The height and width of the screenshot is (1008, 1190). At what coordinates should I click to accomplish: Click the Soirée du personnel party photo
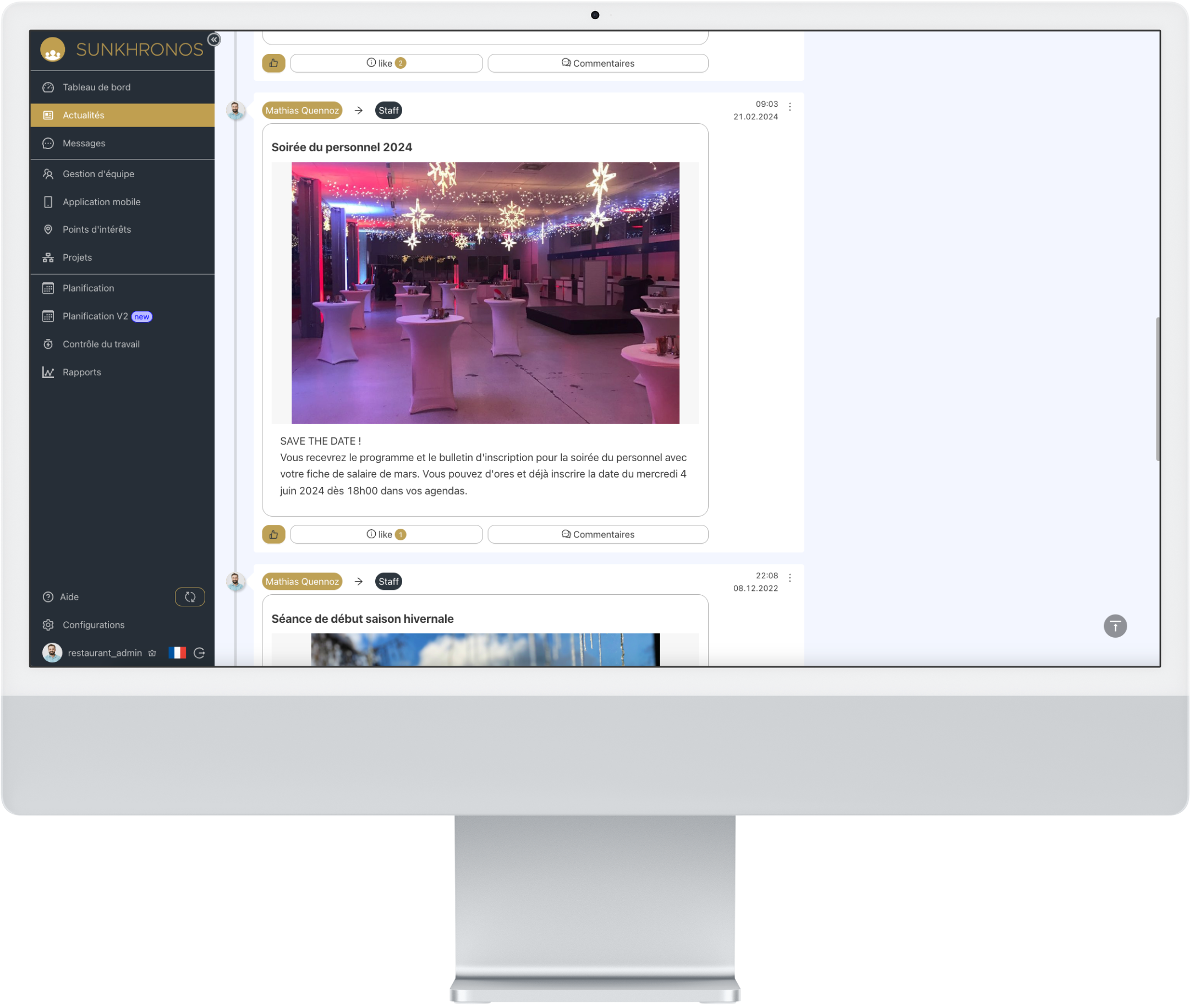pyautogui.click(x=485, y=293)
